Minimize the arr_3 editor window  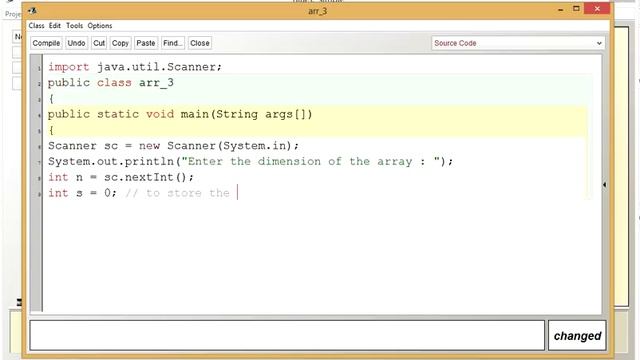click(560, 9)
